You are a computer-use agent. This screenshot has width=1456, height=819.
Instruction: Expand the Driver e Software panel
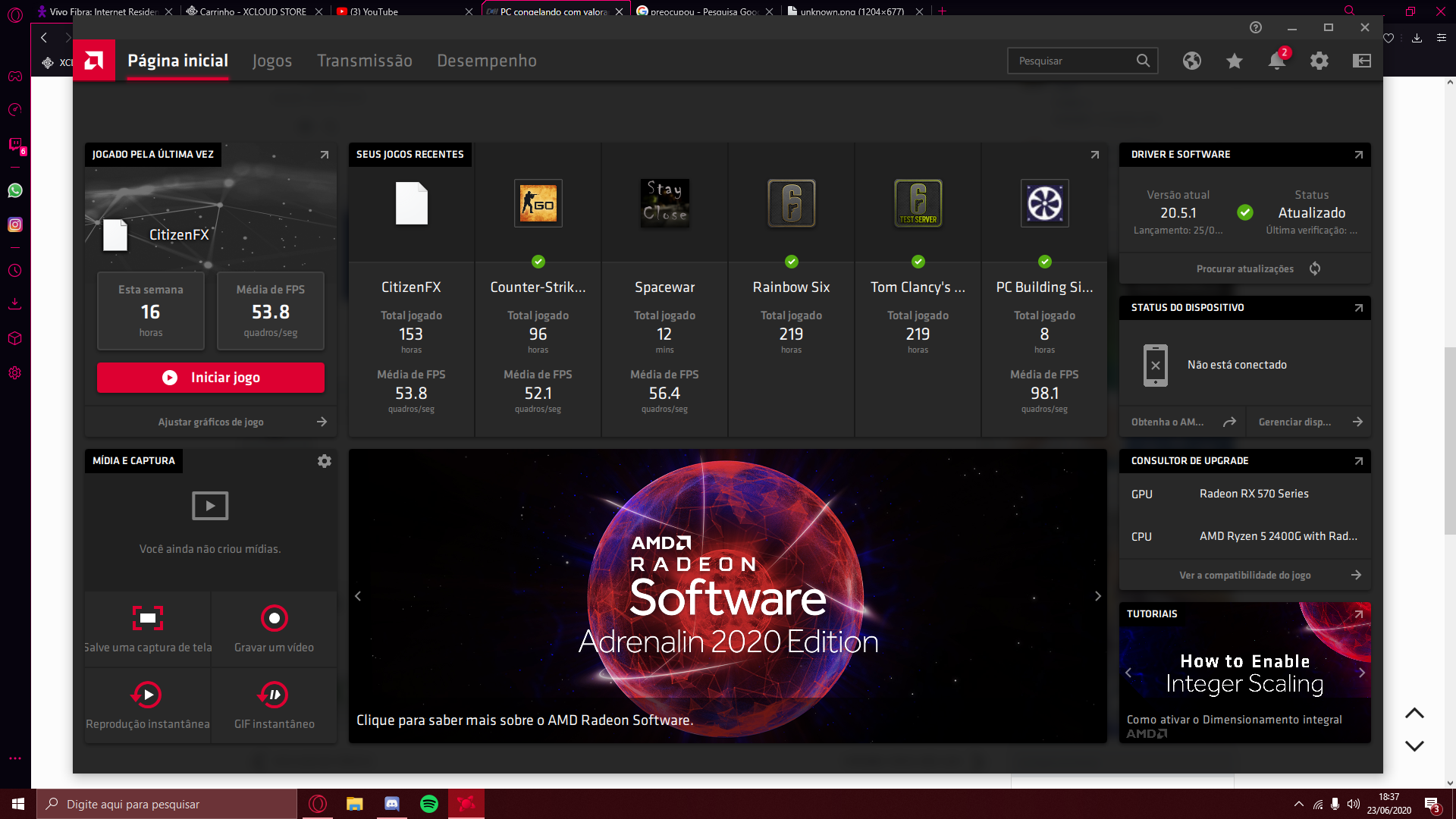(1359, 155)
